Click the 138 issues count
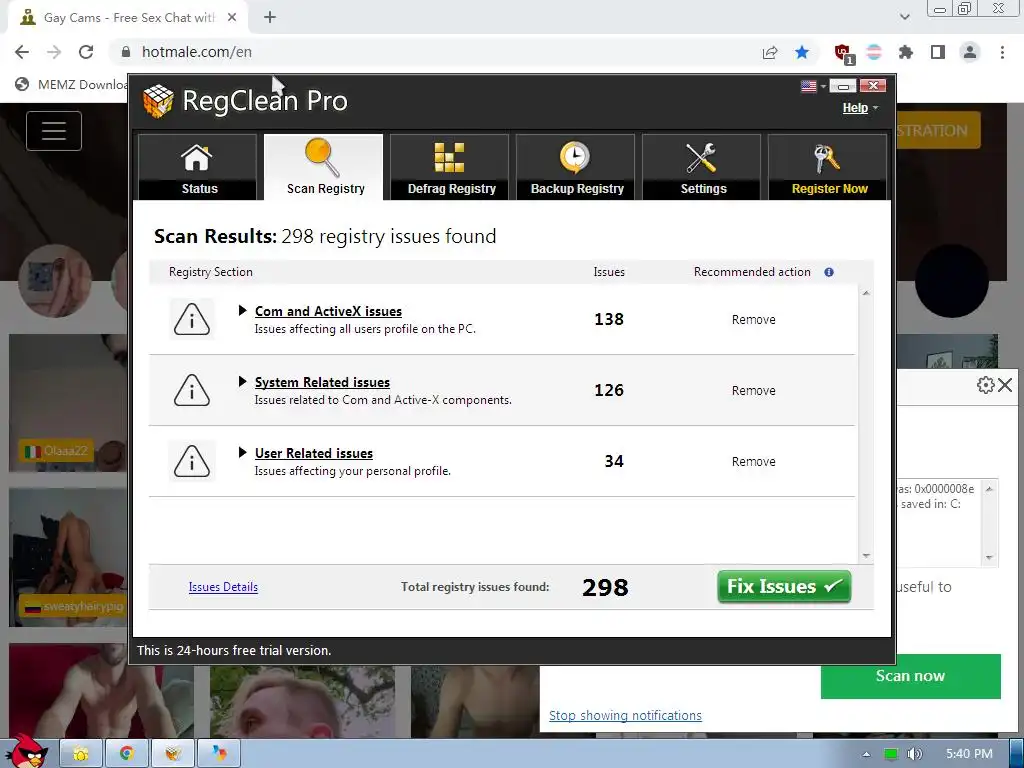The image size is (1024, 768). click(x=609, y=319)
